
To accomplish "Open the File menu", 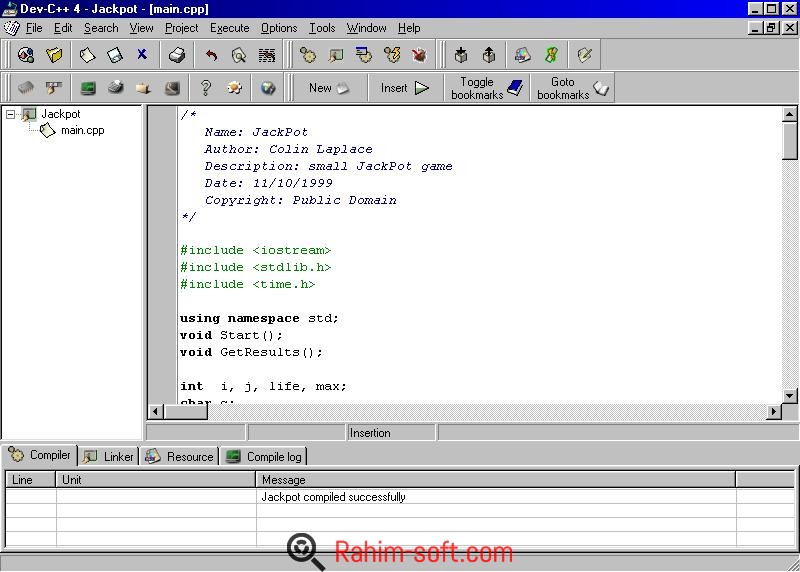I will pos(34,28).
